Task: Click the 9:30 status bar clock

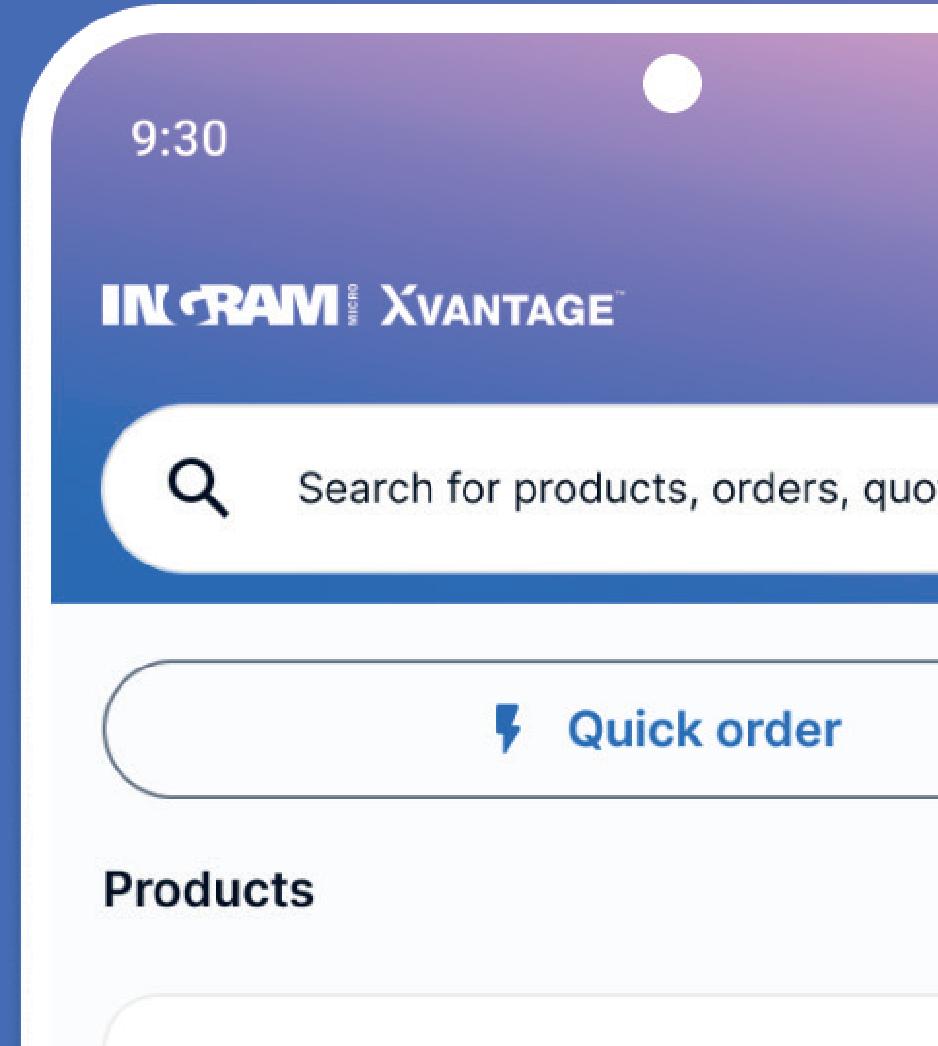Action: coord(179,139)
